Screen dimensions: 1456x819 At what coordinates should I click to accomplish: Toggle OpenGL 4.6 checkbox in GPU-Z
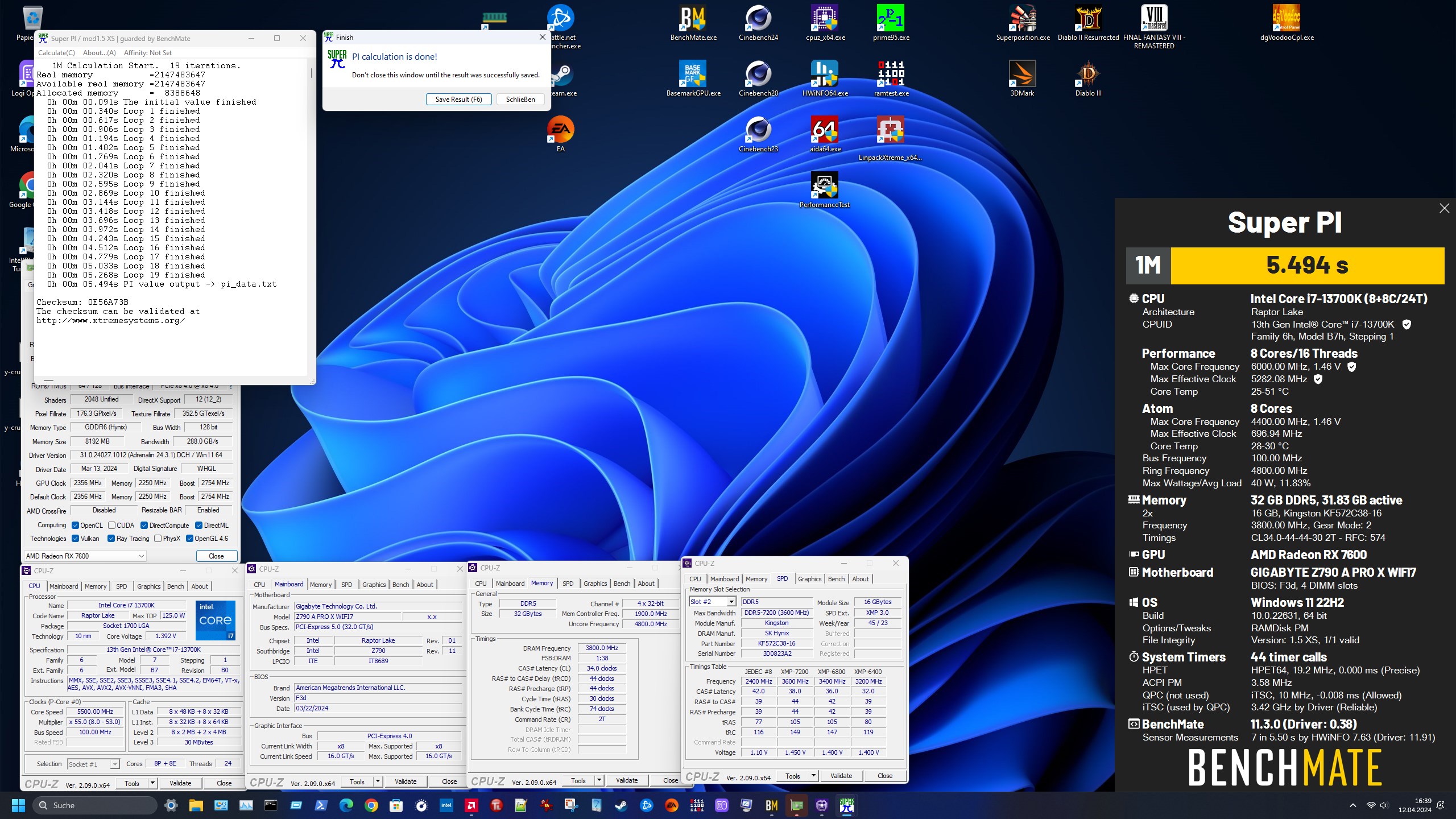coord(189,538)
